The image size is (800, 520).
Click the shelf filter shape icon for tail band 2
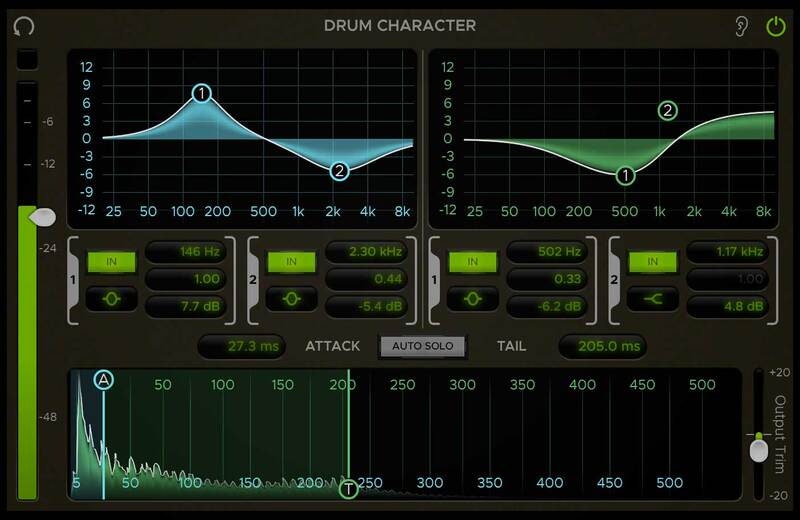click(652, 297)
